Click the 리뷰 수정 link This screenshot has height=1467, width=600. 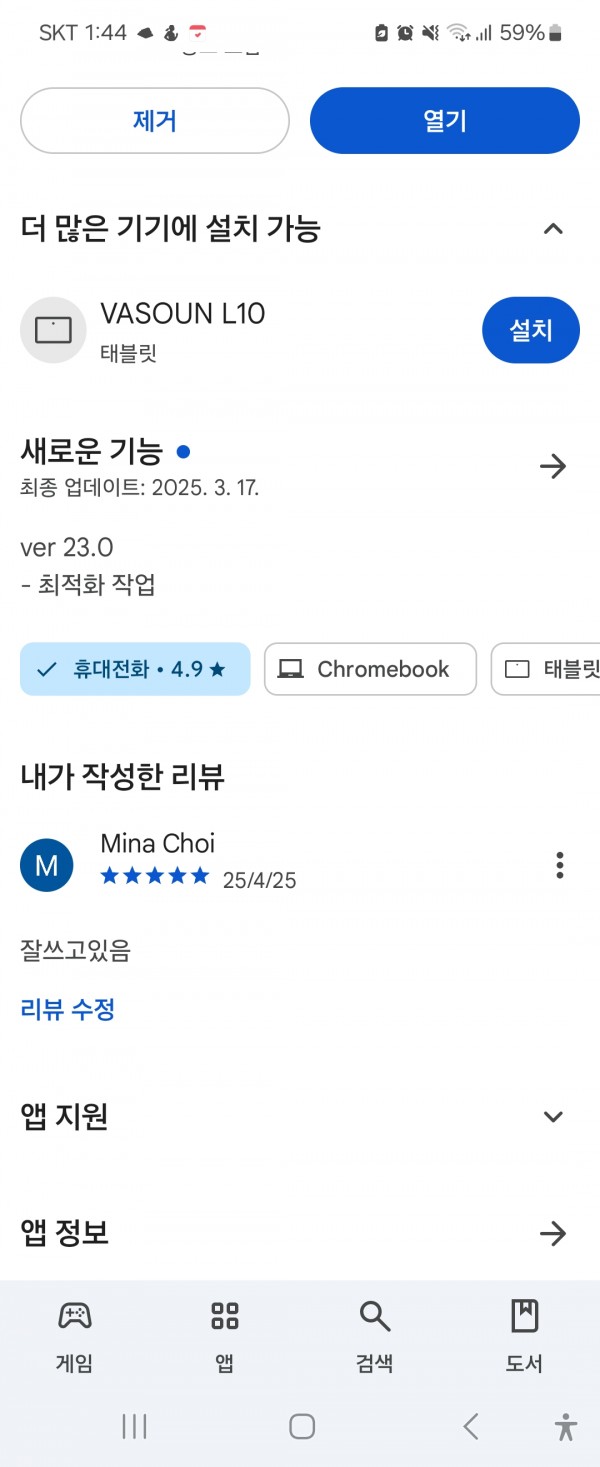tap(68, 1009)
